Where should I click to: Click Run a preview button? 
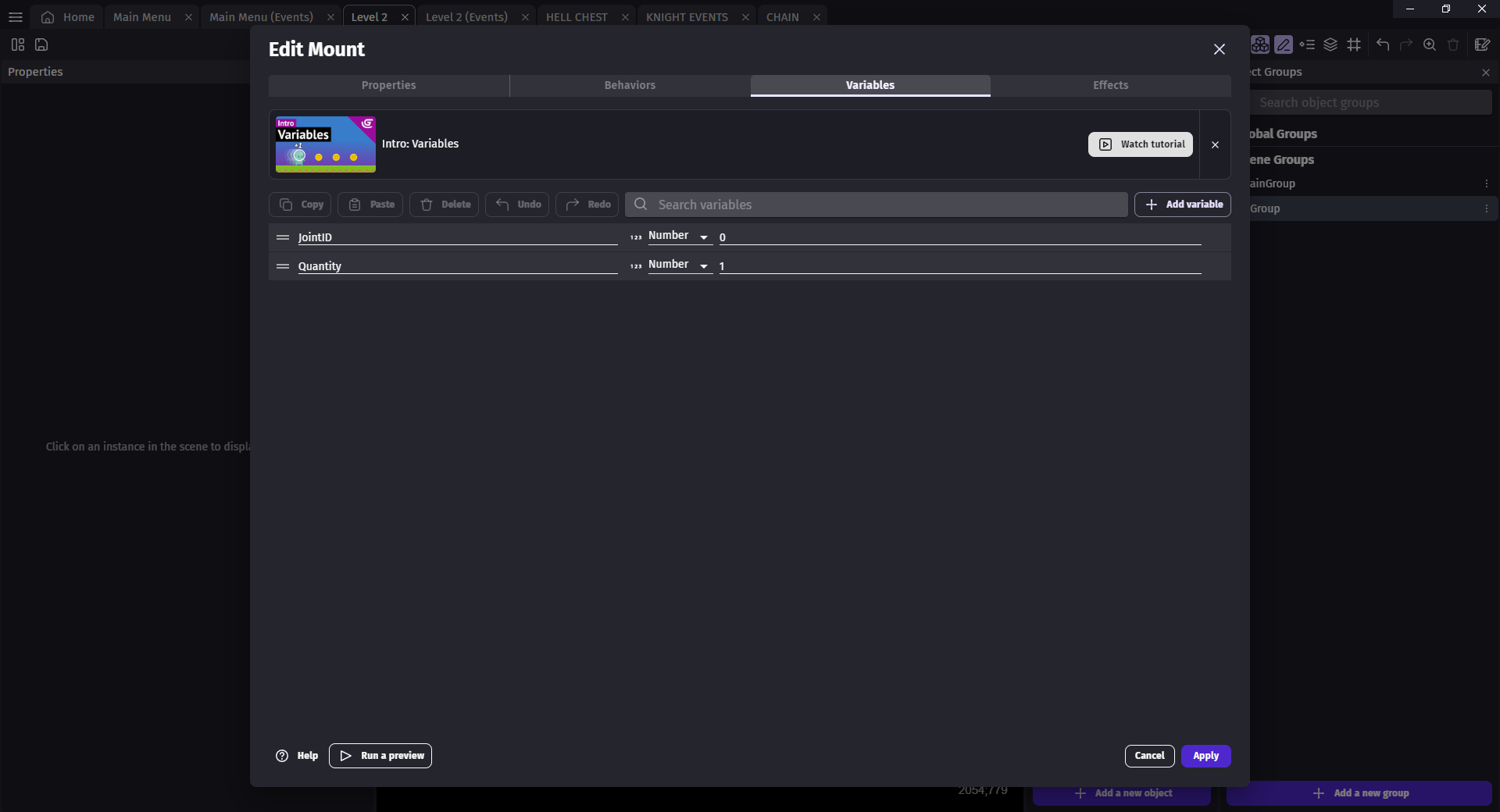tap(380, 756)
